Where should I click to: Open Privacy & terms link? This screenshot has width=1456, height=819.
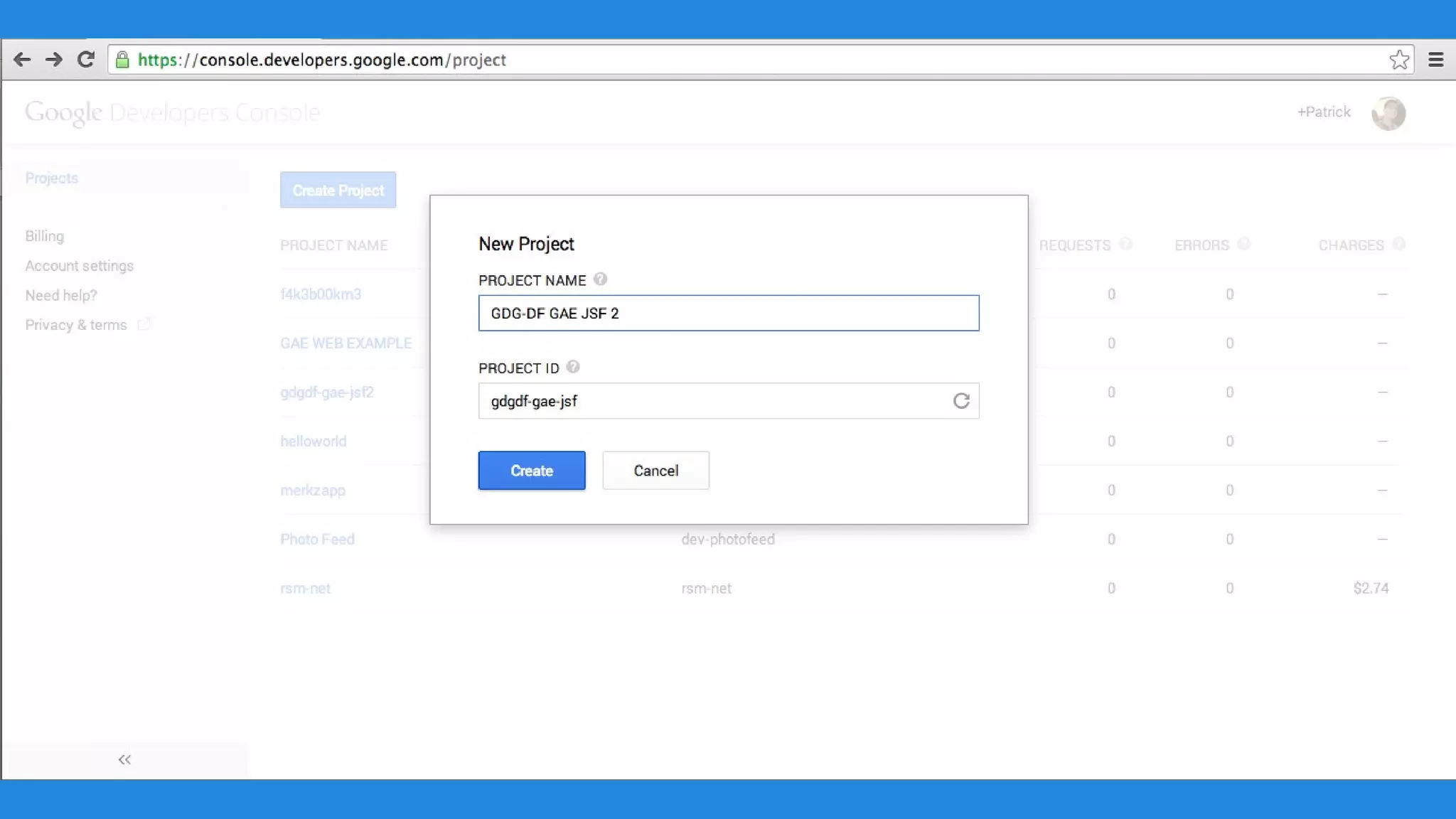[x=75, y=325]
